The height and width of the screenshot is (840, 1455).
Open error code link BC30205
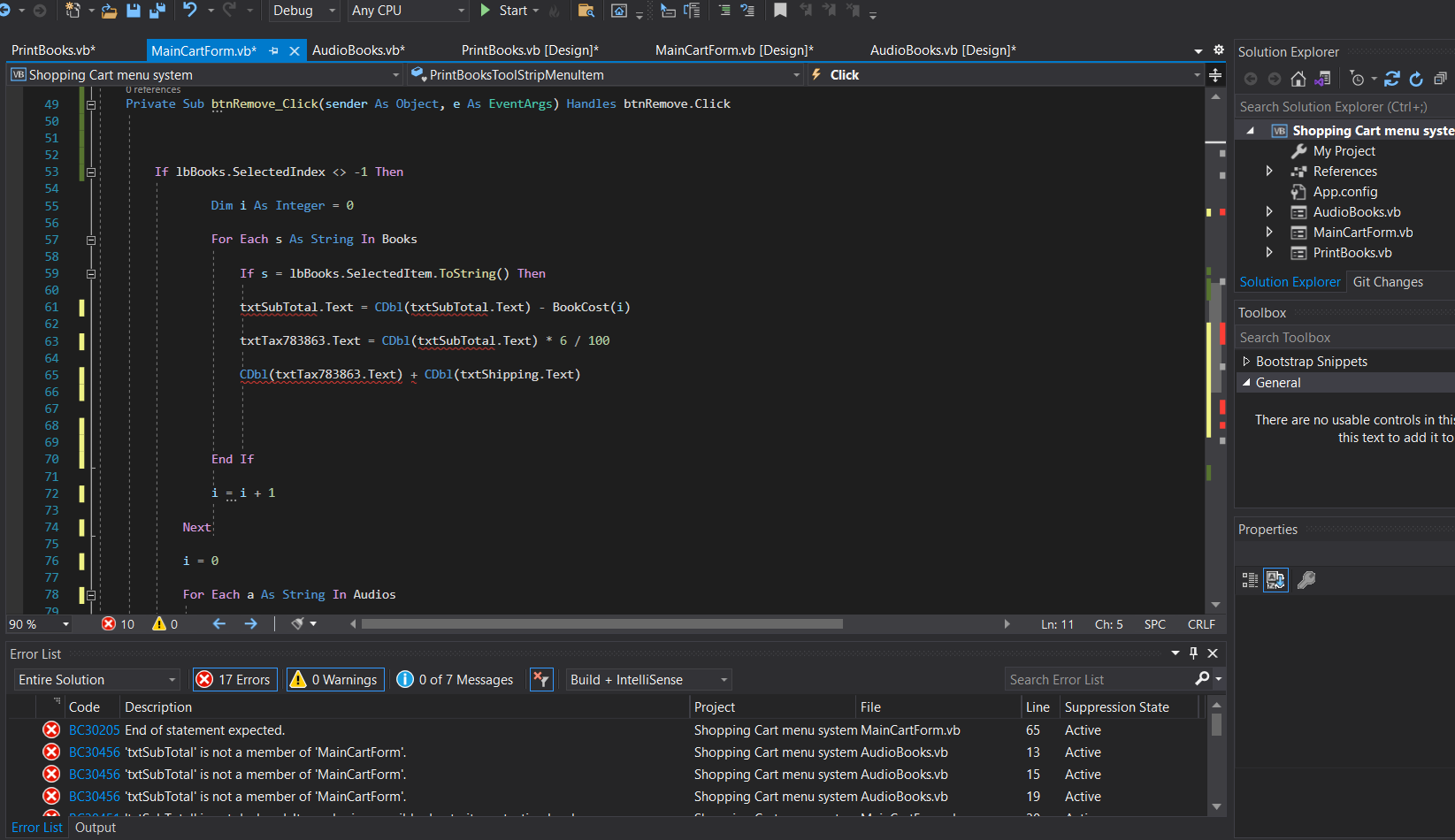[x=95, y=730]
